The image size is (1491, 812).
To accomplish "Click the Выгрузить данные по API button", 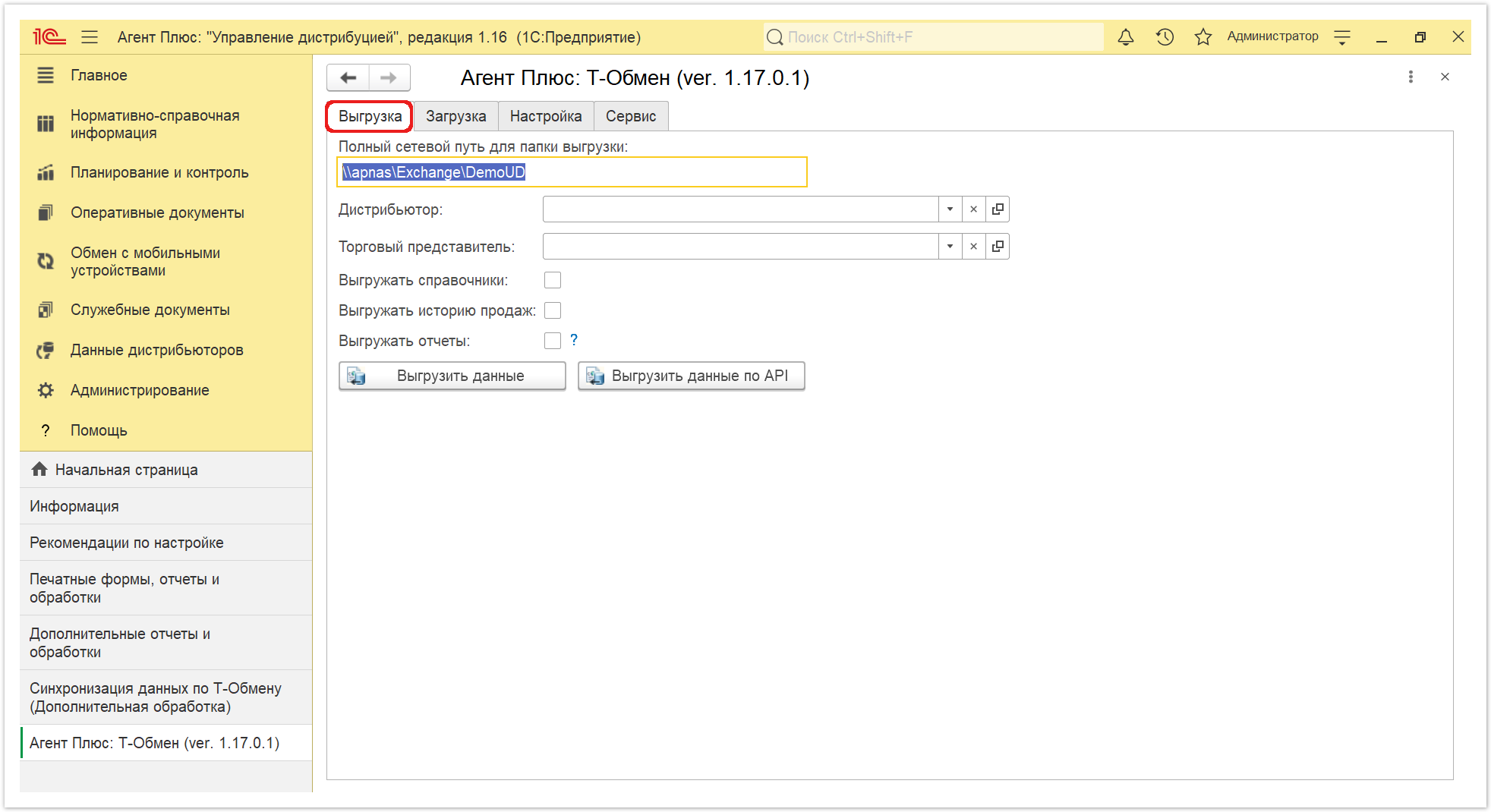I will click(691, 376).
